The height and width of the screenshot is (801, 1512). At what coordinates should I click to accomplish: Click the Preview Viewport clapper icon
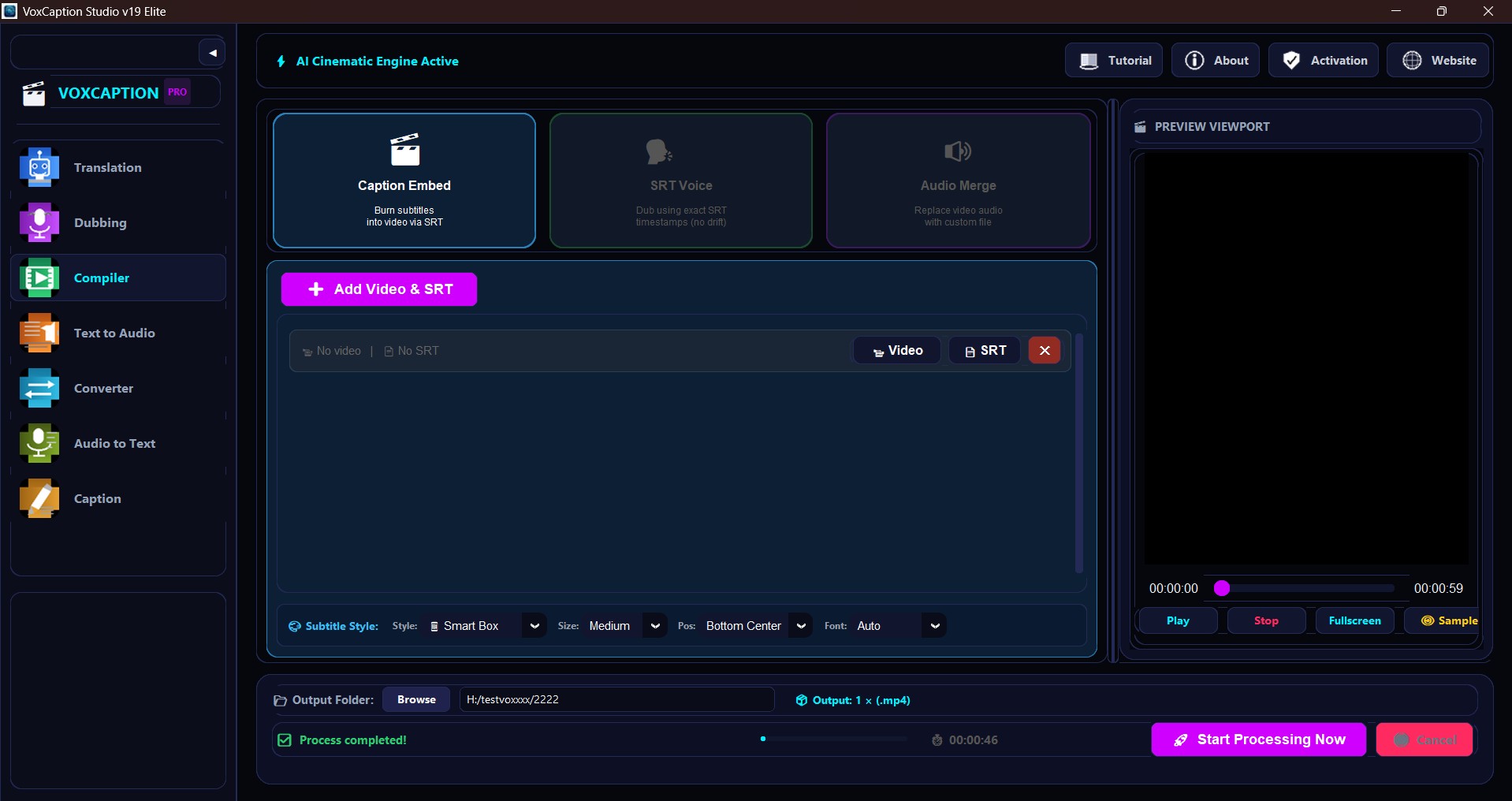pos(1140,127)
